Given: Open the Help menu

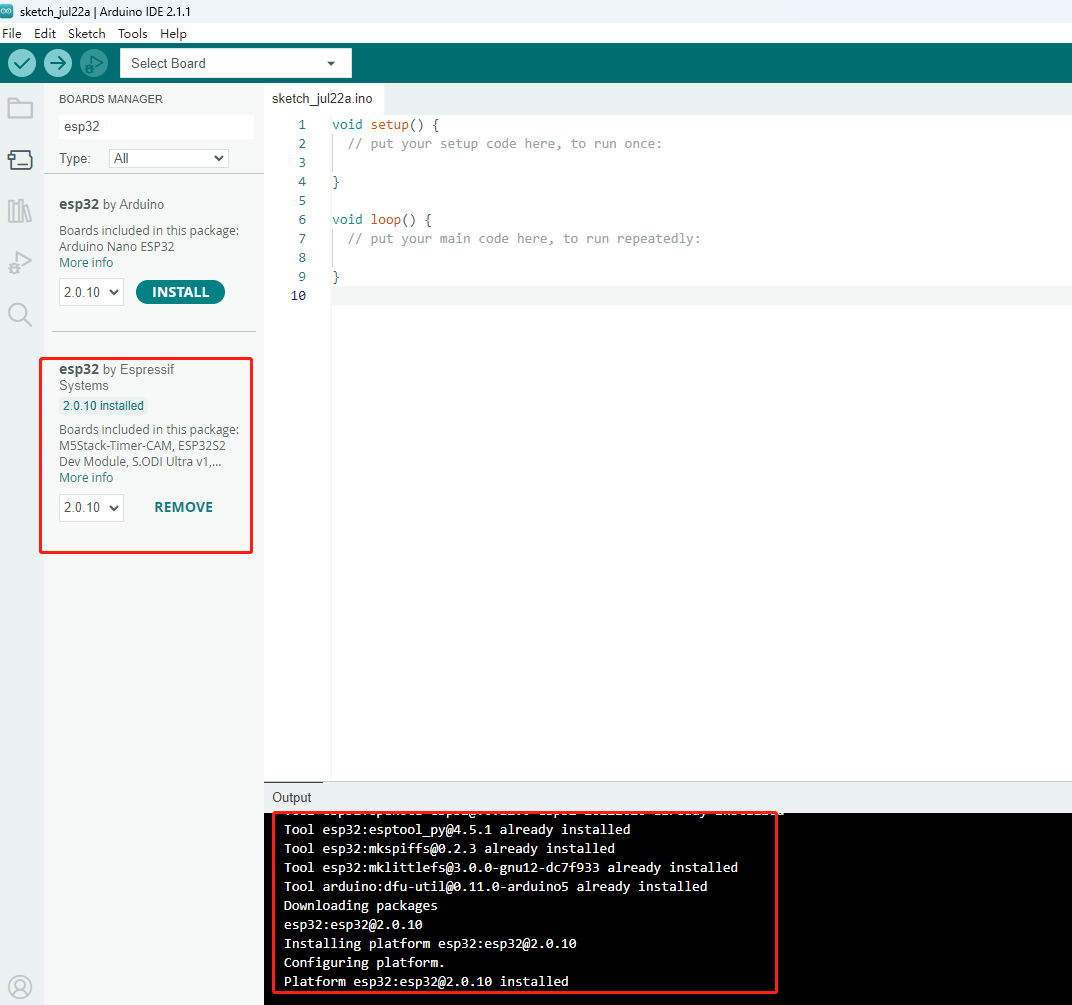Looking at the screenshot, I should pos(173,34).
